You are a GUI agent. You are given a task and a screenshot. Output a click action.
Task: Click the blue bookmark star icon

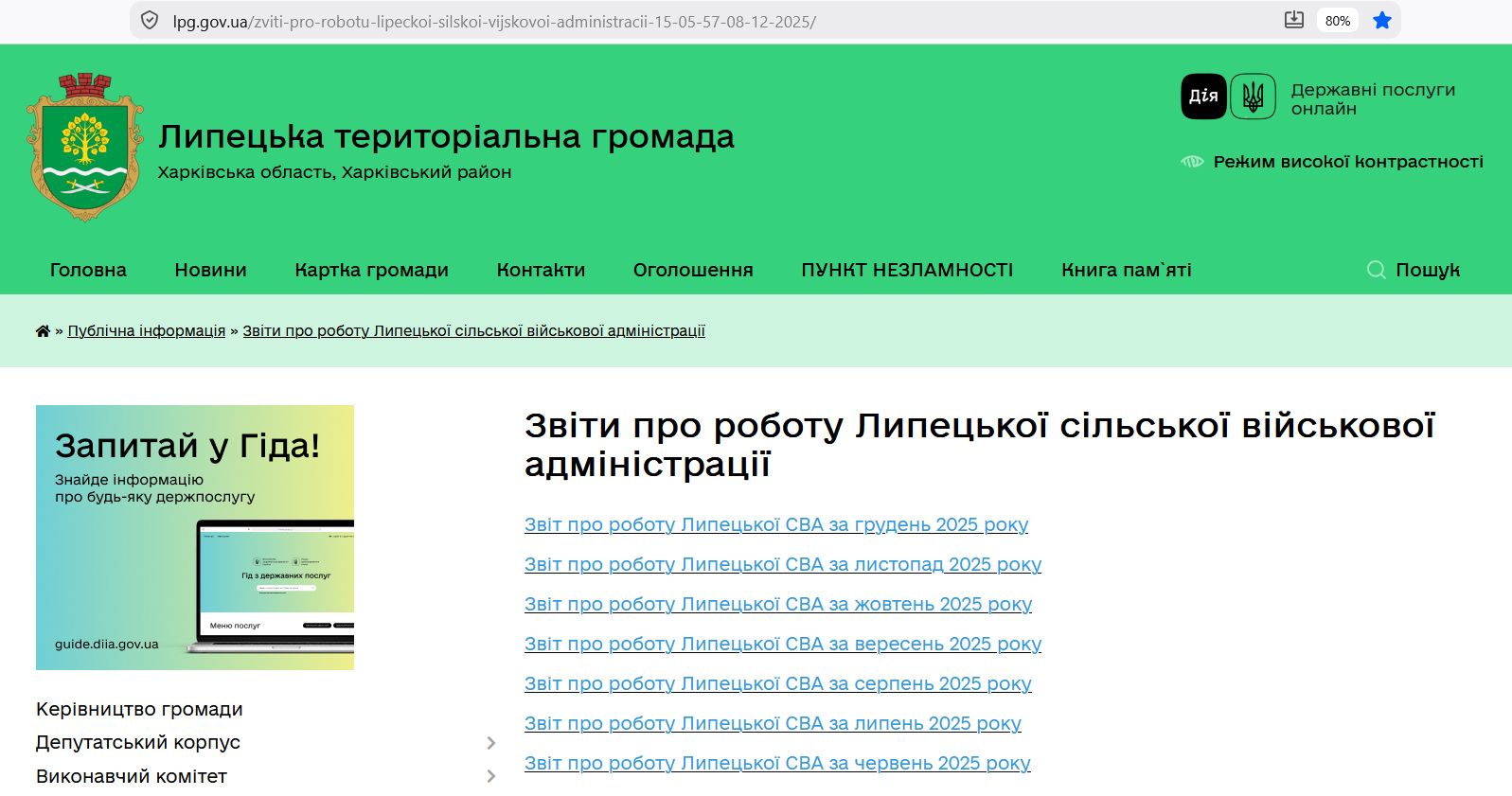1382,21
